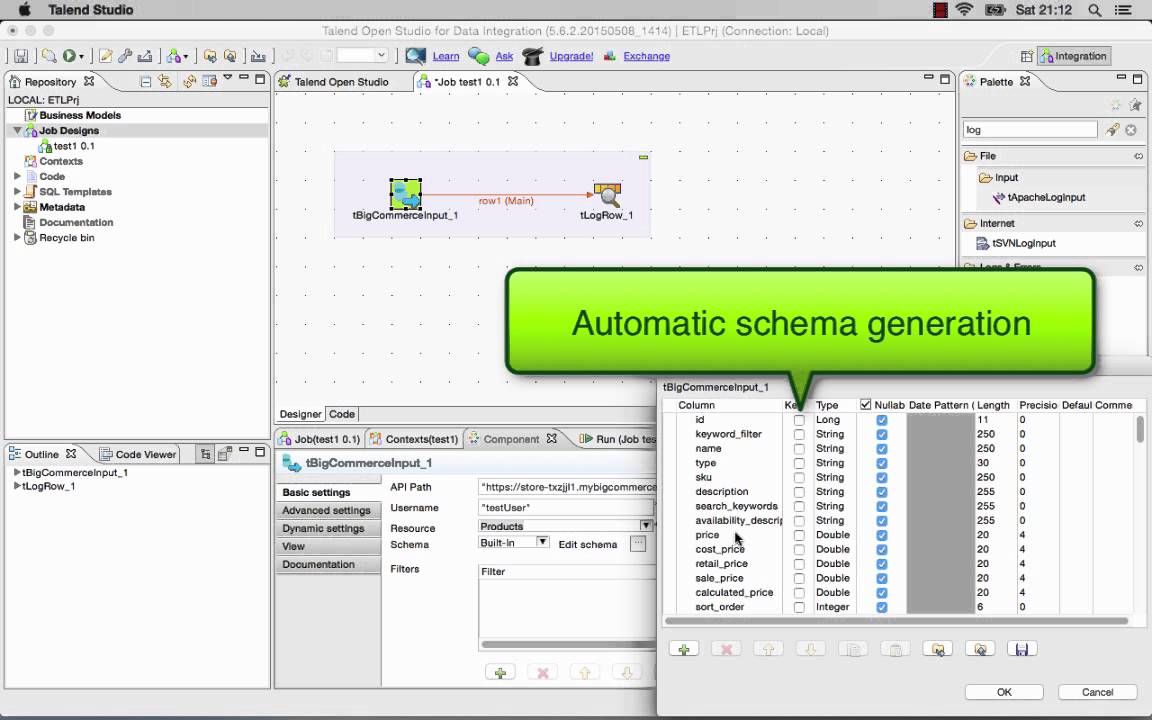1152x720 pixels.
Task: Add a filter row with green plus
Action: click(x=500, y=672)
